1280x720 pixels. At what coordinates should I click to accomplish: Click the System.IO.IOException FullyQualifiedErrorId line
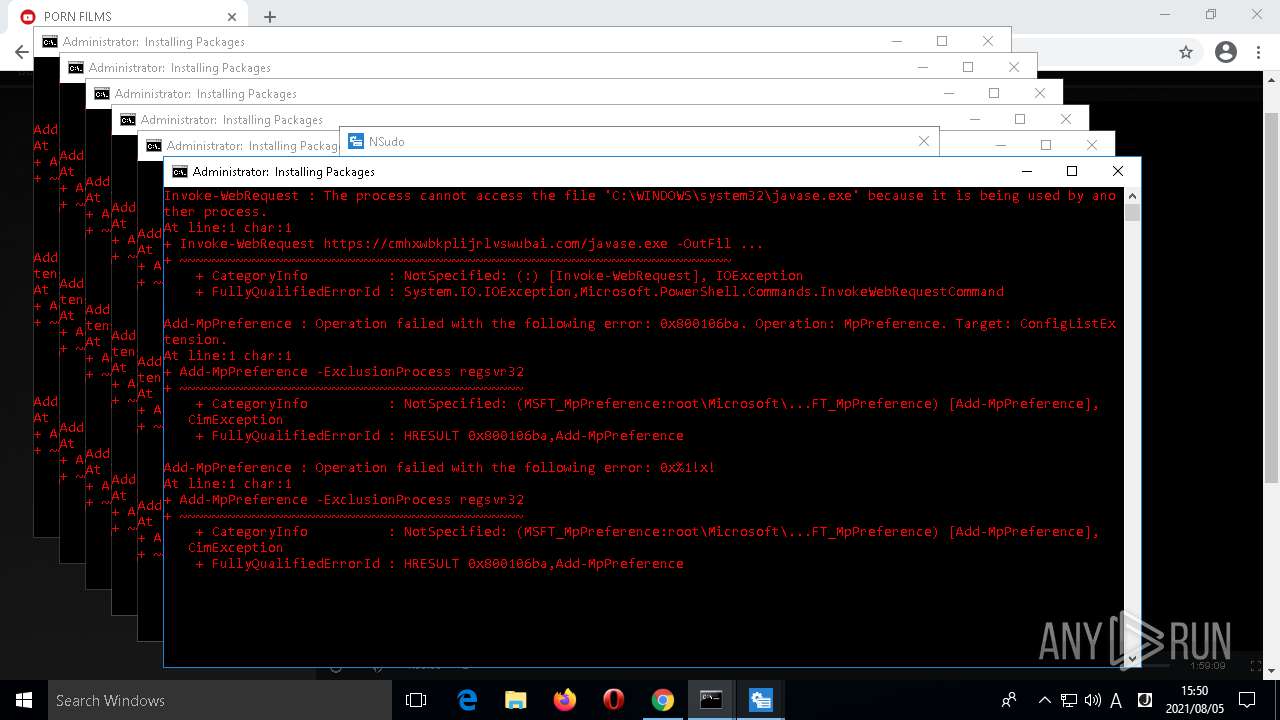(x=599, y=291)
